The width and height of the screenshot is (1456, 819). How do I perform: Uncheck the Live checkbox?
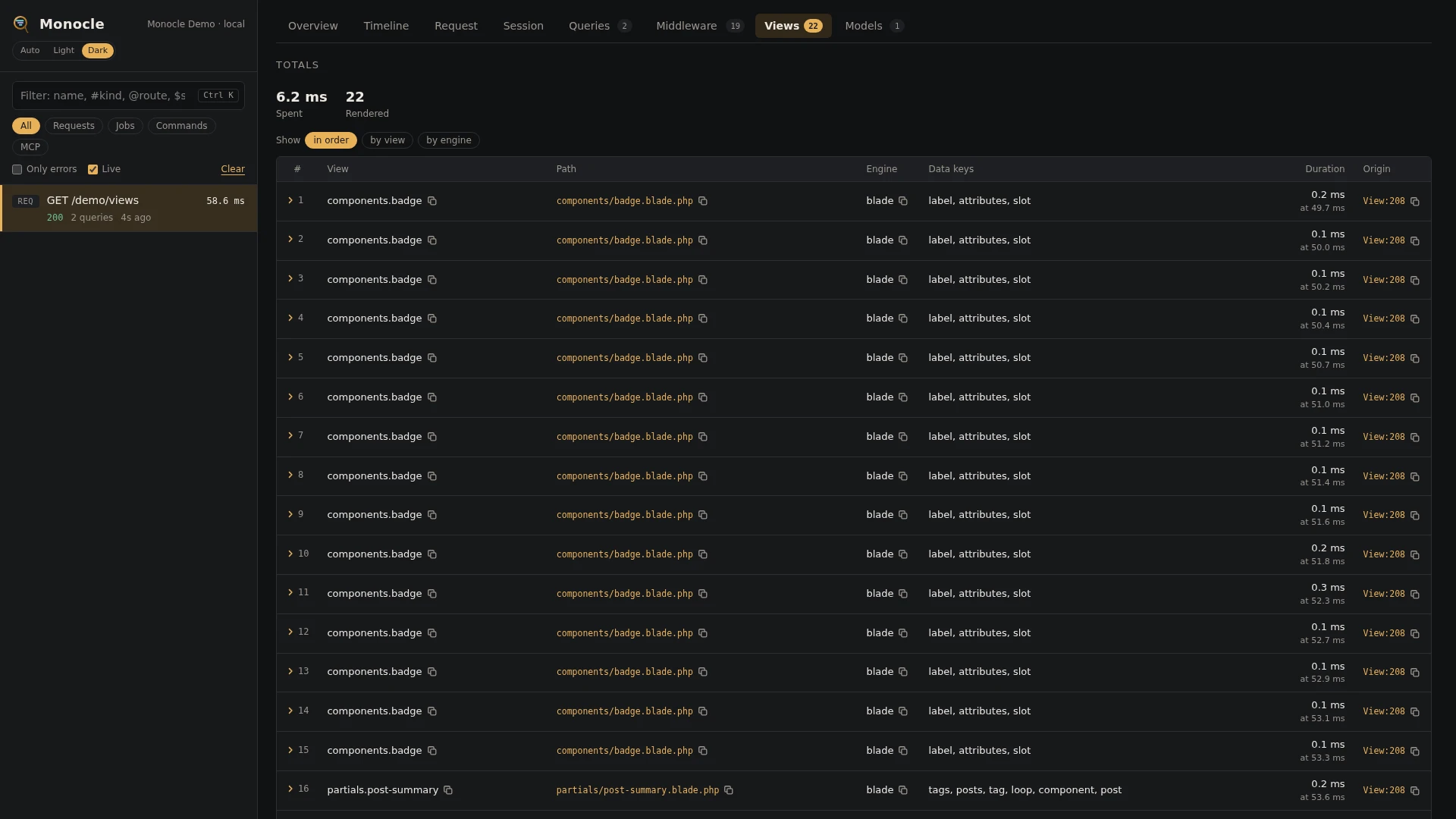[93, 170]
